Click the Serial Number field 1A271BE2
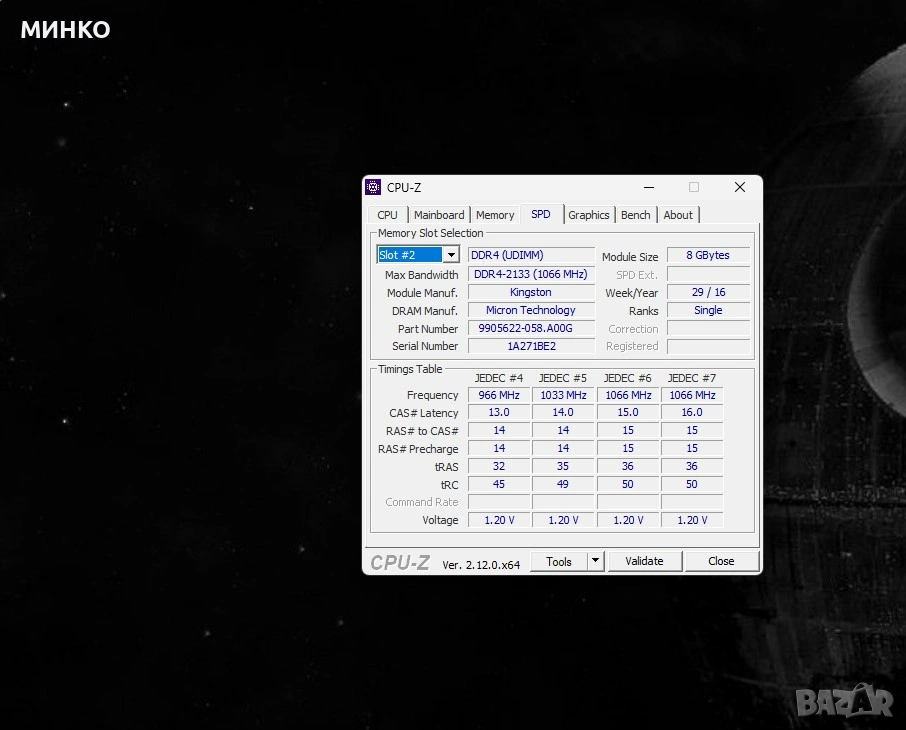Viewport: 906px width, 730px height. coord(531,346)
